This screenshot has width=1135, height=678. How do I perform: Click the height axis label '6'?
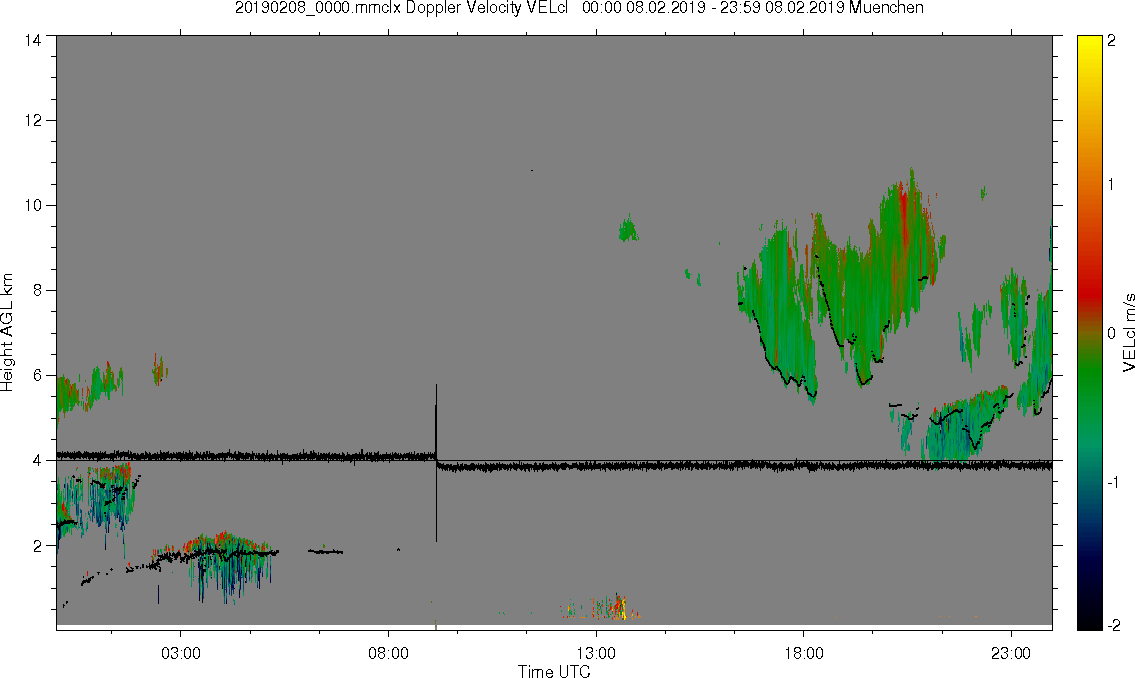(38, 376)
